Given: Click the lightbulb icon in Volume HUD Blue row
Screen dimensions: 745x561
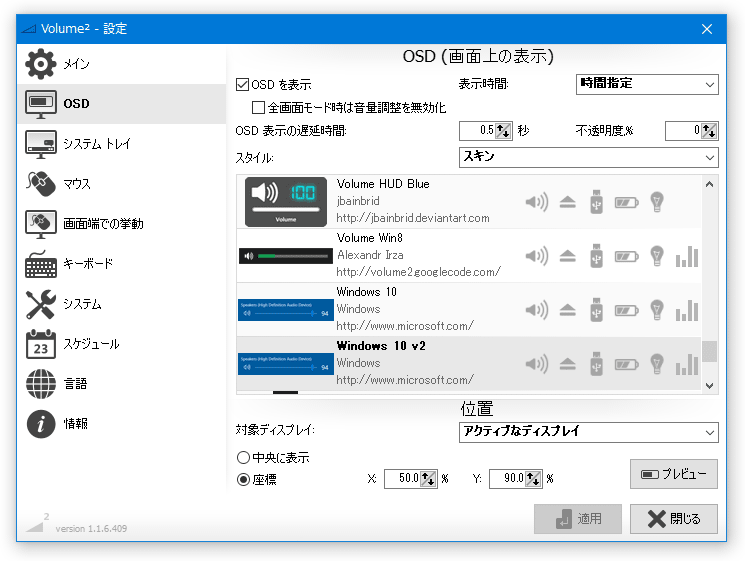Looking at the screenshot, I should [657, 202].
